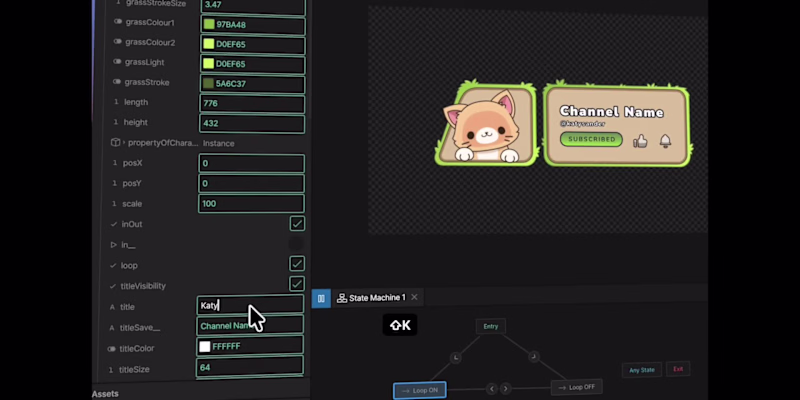The height and width of the screenshot is (400, 800).
Task: Click the right-pointing transition arrow between loop states
Action: [506, 389]
